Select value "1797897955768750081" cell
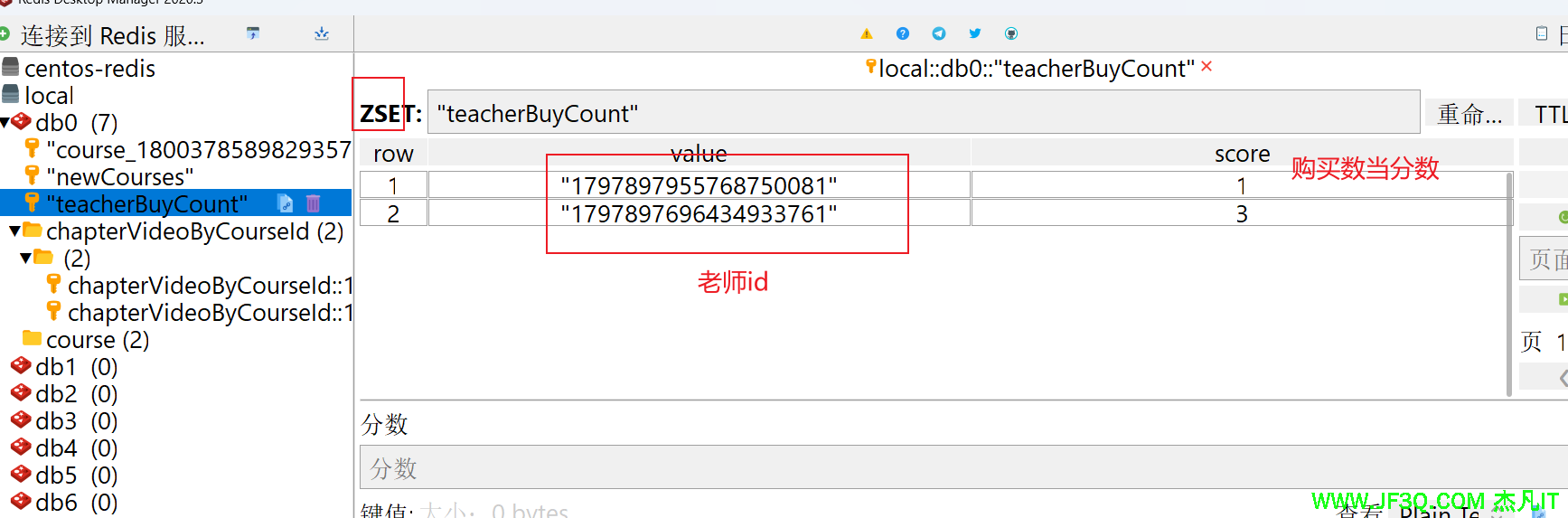Screen dimensions: 1568x518 click(699, 185)
